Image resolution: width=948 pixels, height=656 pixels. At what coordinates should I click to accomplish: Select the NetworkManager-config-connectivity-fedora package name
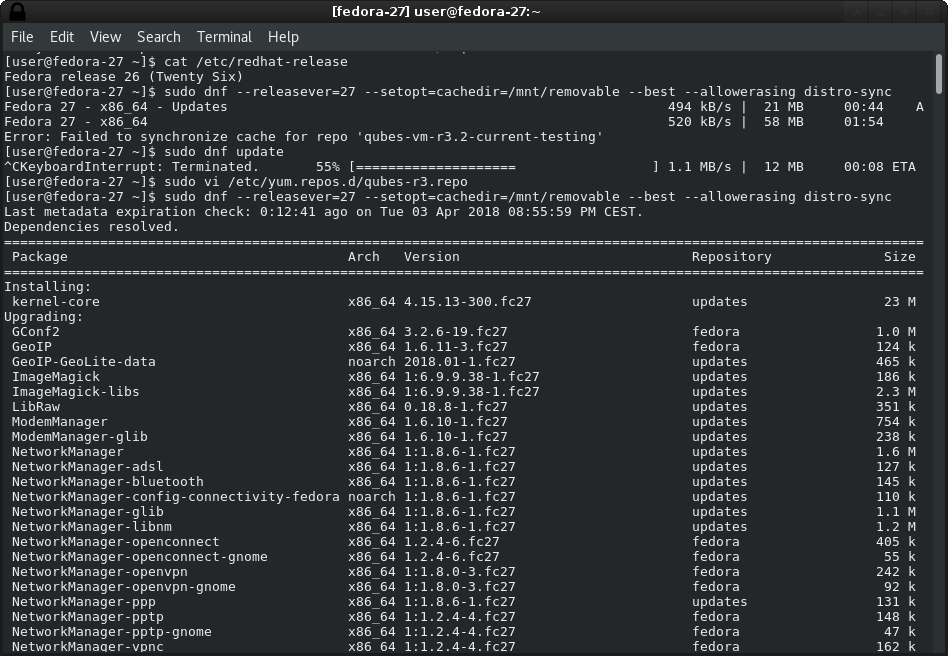tap(175, 497)
